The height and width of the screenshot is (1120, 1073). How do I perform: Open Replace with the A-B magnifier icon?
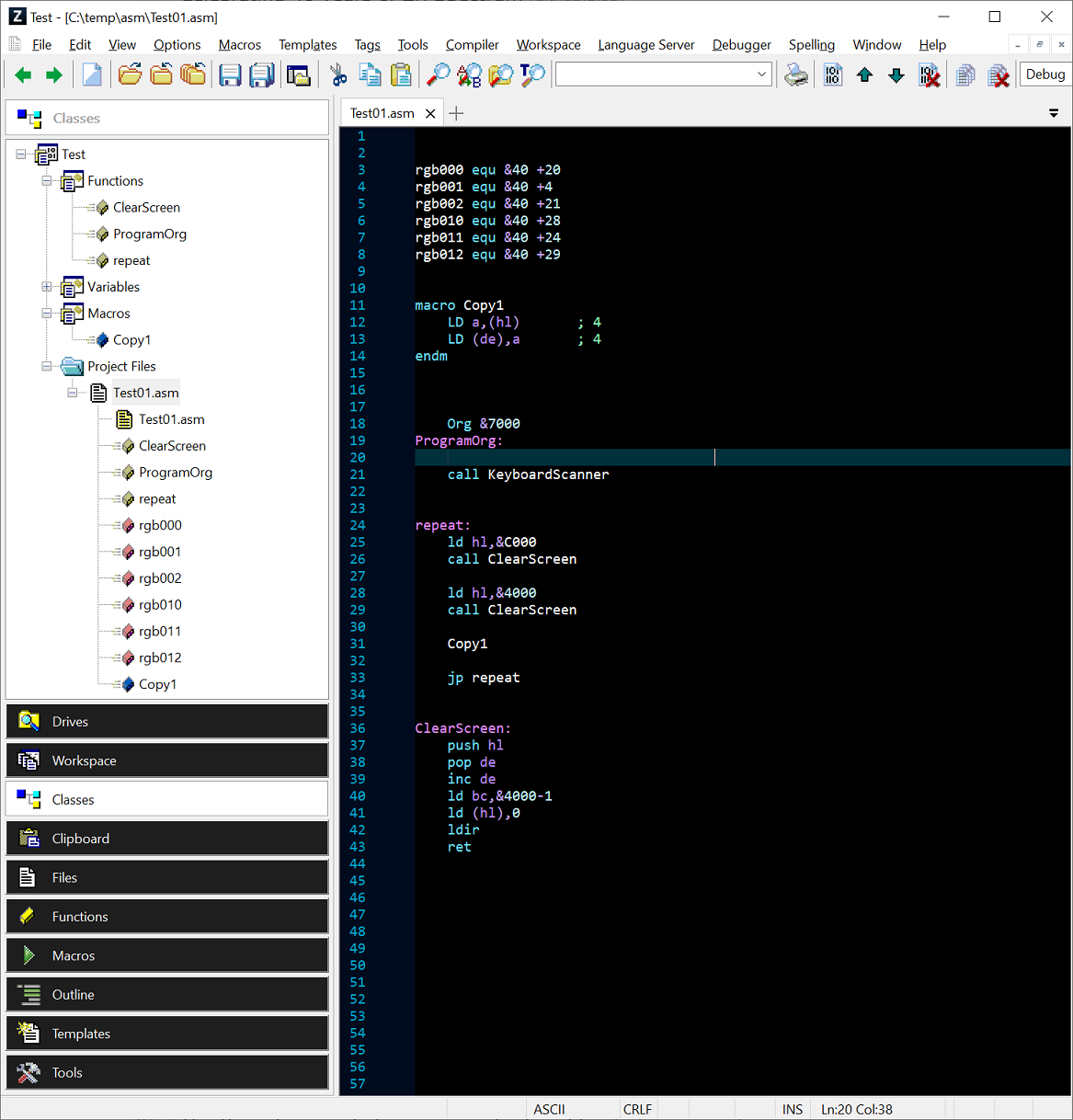(470, 75)
